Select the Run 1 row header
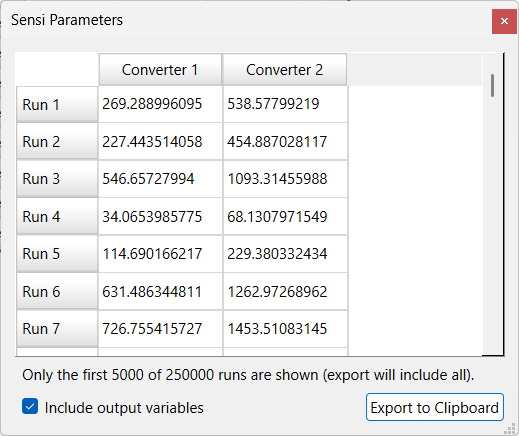This screenshot has height=436, width=519. pyautogui.click(x=57, y=104)
